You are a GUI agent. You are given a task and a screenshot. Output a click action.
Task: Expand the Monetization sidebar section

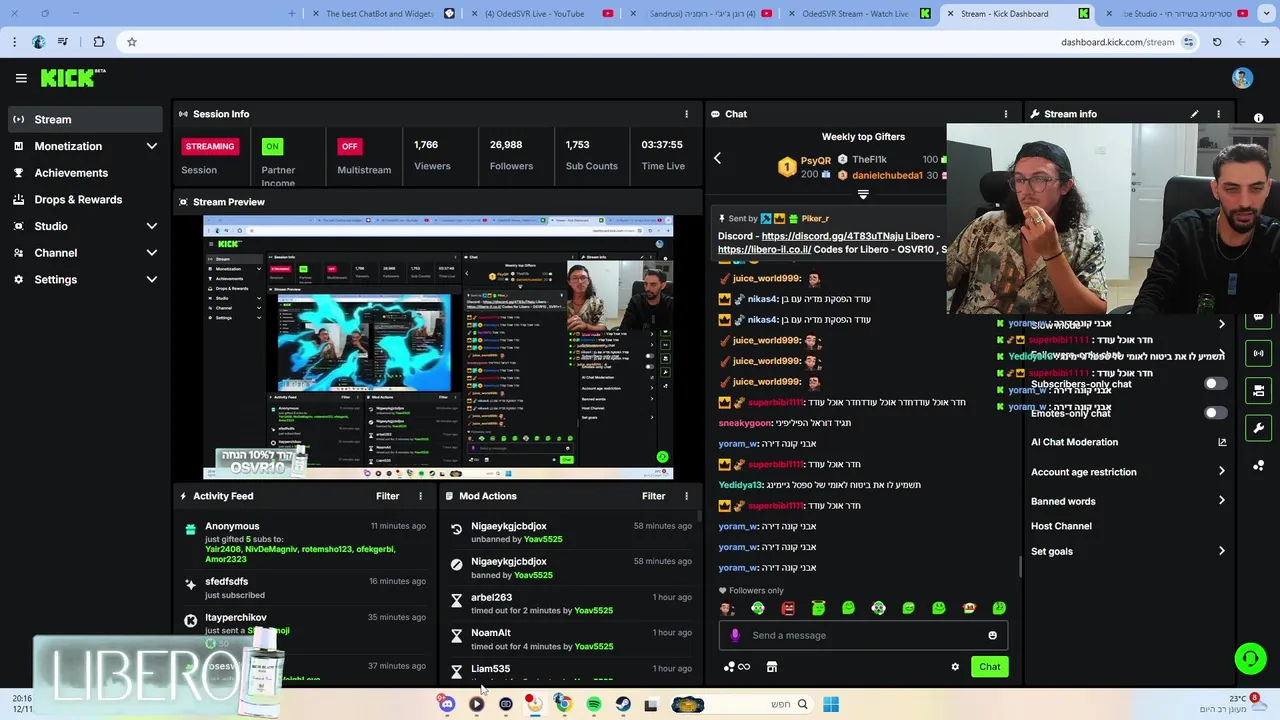click(x=151, y=146)
